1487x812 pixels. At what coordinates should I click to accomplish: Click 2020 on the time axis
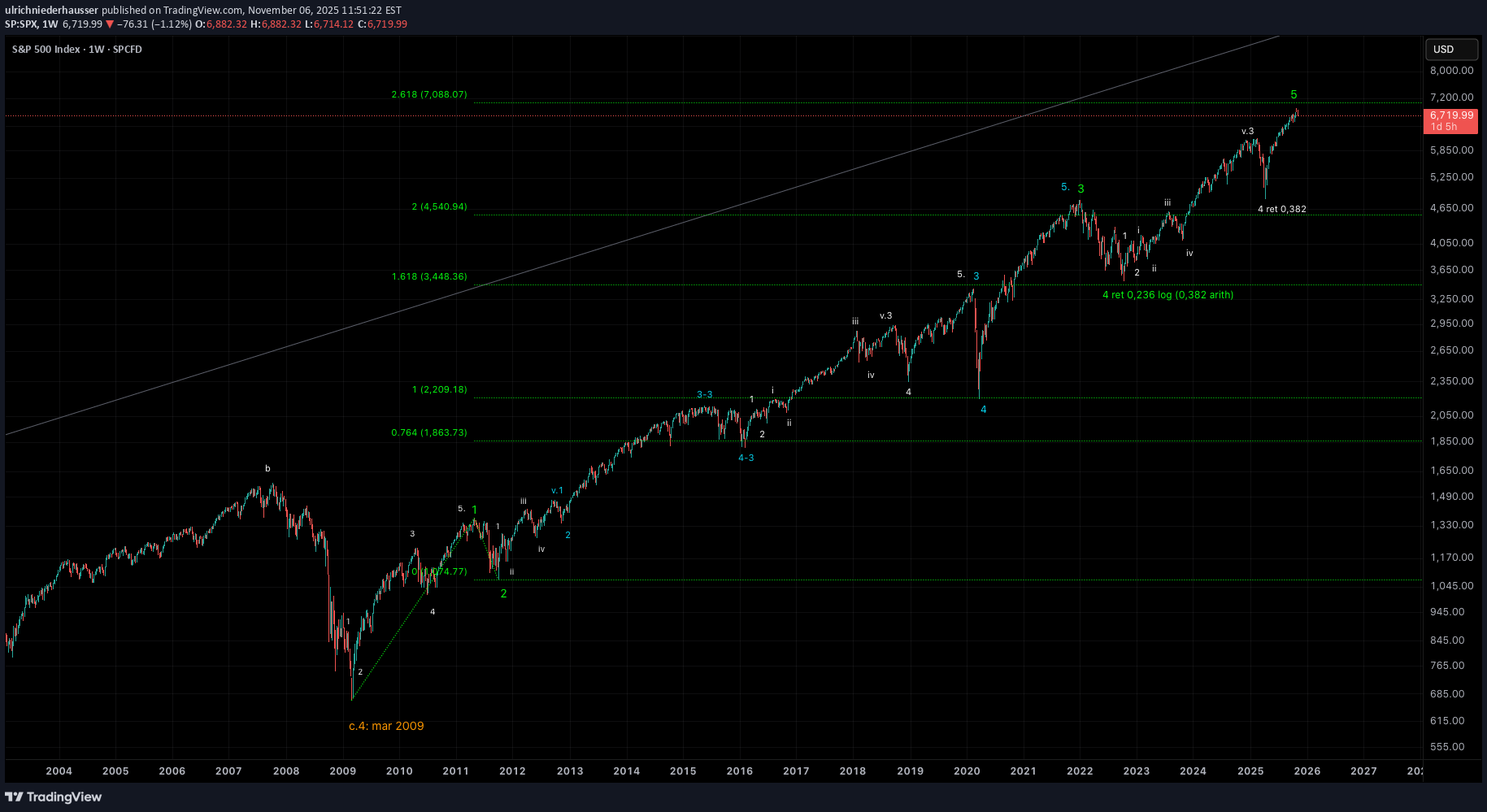point(966,771)
